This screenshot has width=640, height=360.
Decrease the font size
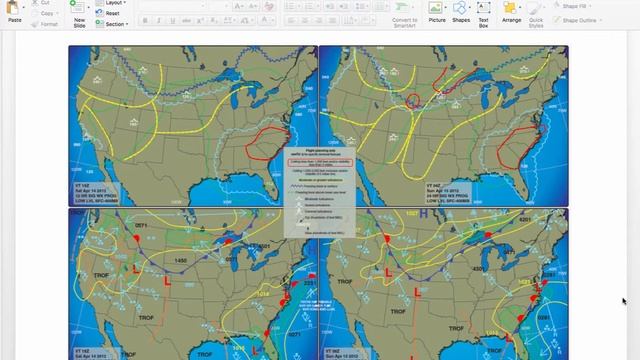[x=253, y=6]
